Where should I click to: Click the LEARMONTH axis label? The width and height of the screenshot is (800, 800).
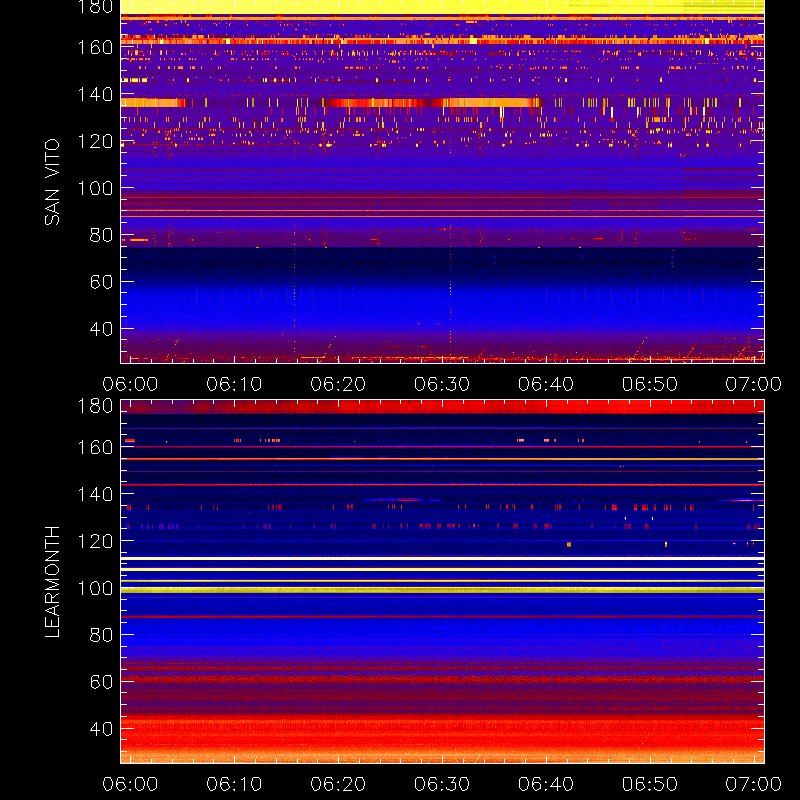pyautogui.click(x=52, y=582)
